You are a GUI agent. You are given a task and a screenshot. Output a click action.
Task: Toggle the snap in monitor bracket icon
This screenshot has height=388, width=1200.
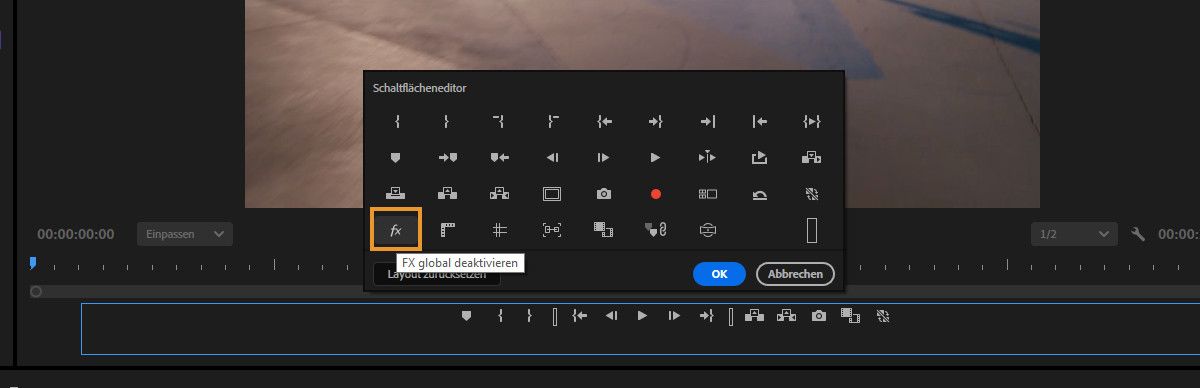[x=552, y=230]
